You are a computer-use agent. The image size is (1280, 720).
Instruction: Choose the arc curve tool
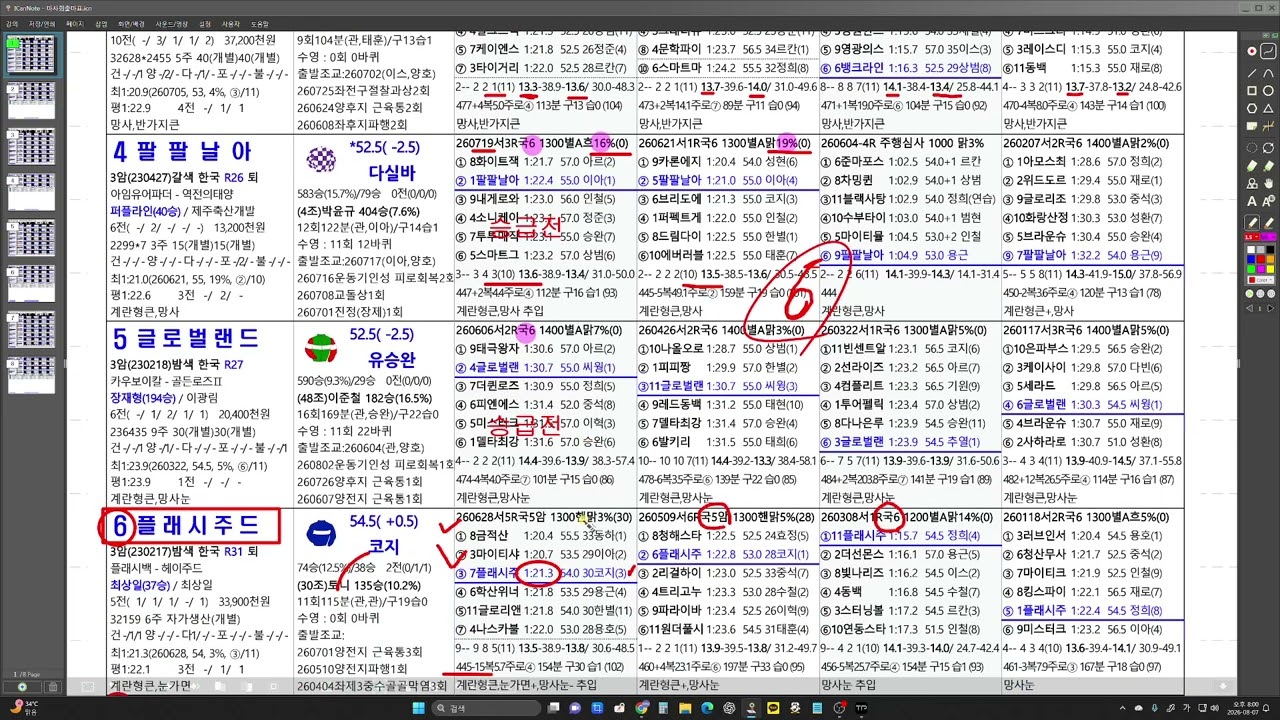coord(1268,72)
